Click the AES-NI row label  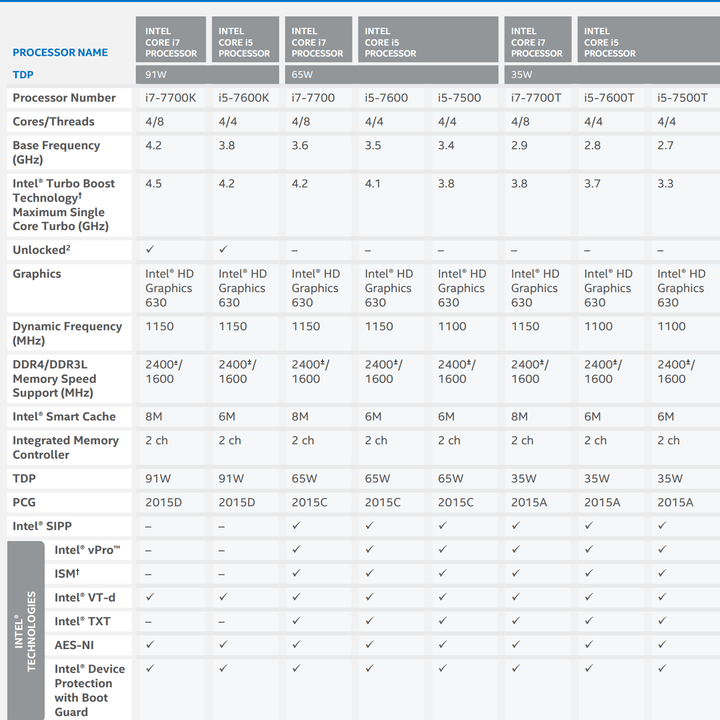point(74,645)
